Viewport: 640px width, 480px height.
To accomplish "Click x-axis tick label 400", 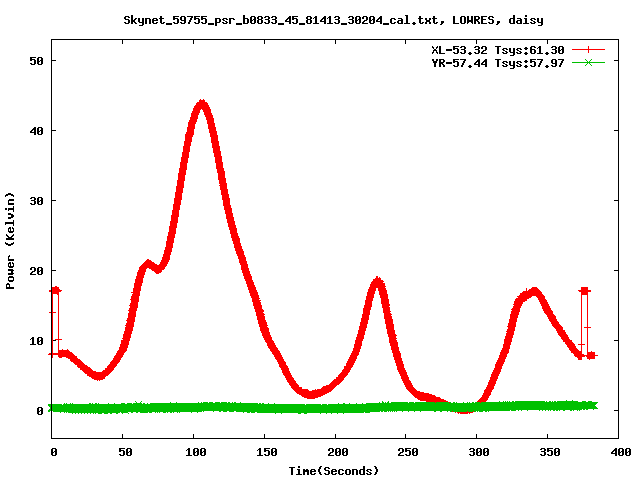I will click(x=621, y=452).
